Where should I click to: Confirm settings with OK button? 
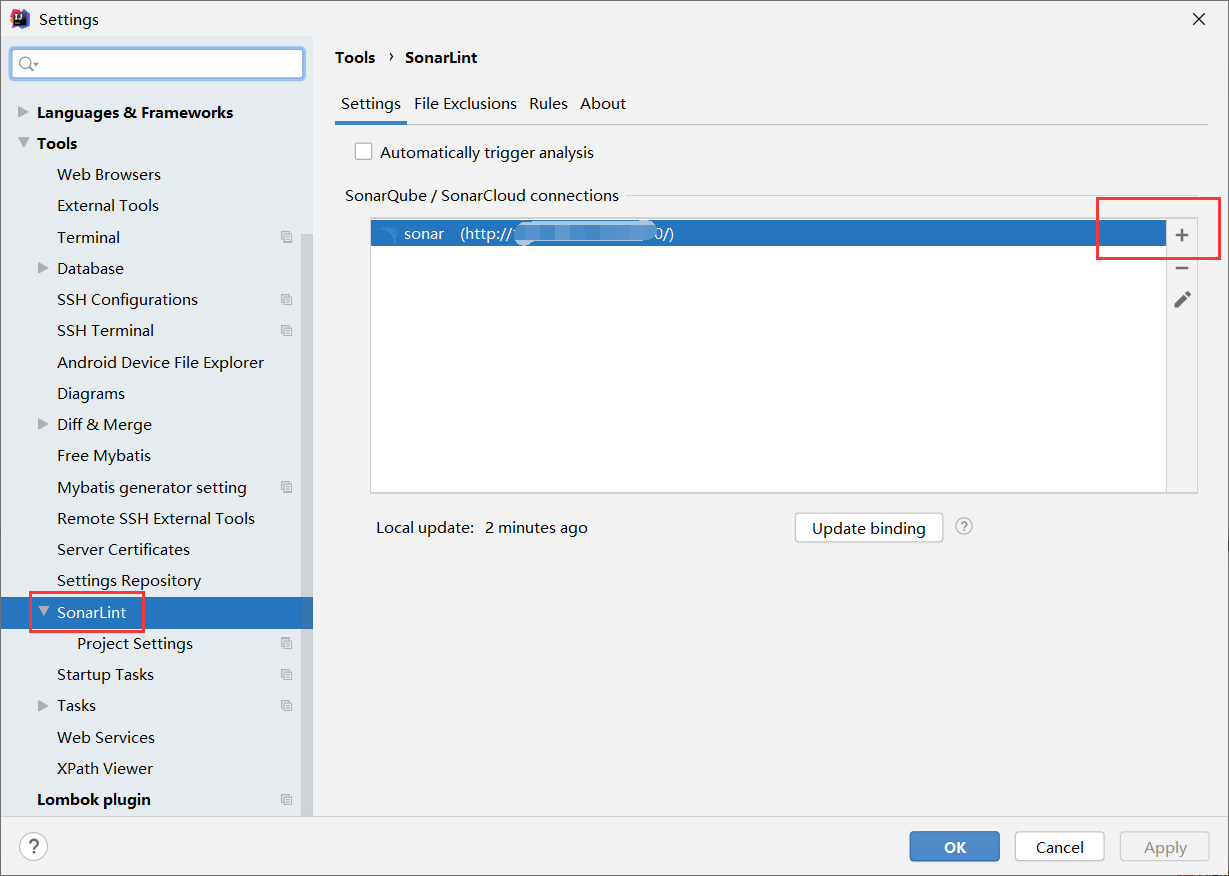[955, 847]
